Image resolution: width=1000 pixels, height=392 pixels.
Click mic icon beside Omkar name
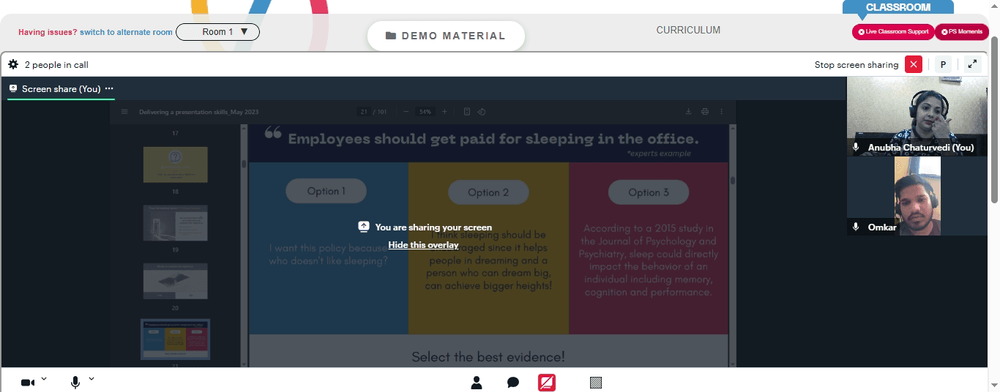click(x=856, y=227)
